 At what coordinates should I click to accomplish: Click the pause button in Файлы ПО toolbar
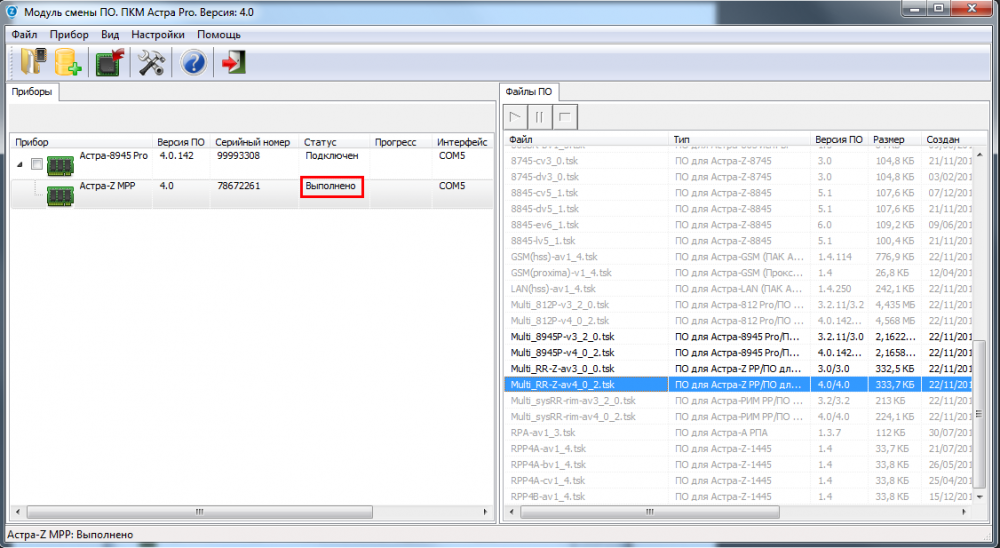tap(540, 117)
